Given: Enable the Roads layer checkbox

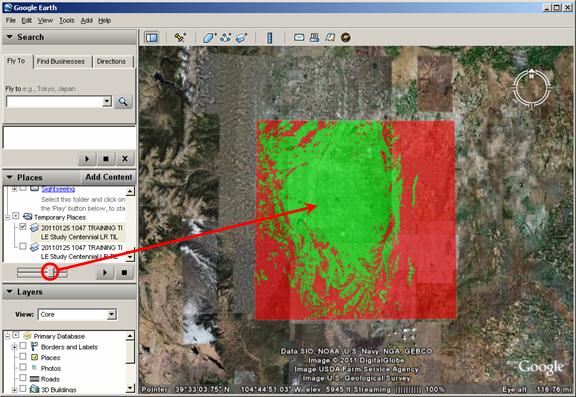Looking at the screenshot, I should pyautogui.click(x=23, y=378).
